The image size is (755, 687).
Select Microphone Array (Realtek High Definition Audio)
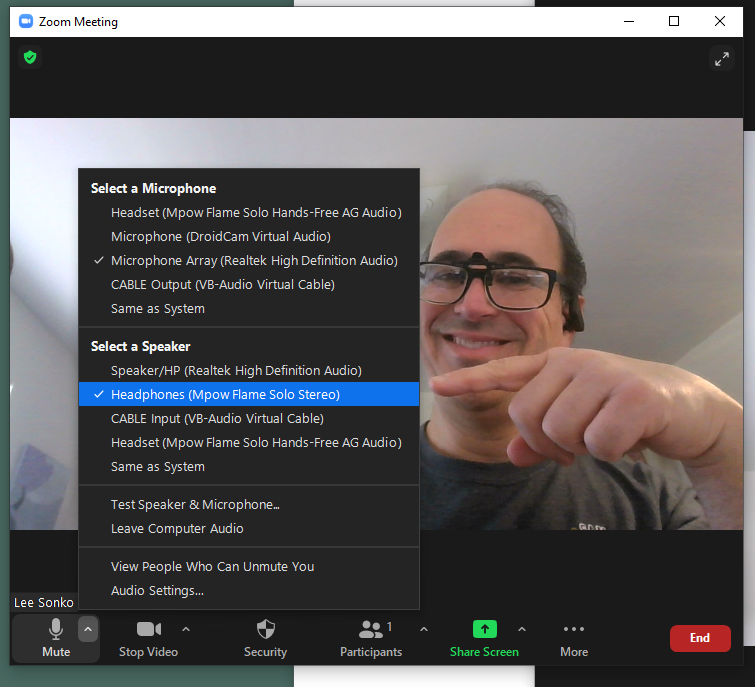point(249,261)
